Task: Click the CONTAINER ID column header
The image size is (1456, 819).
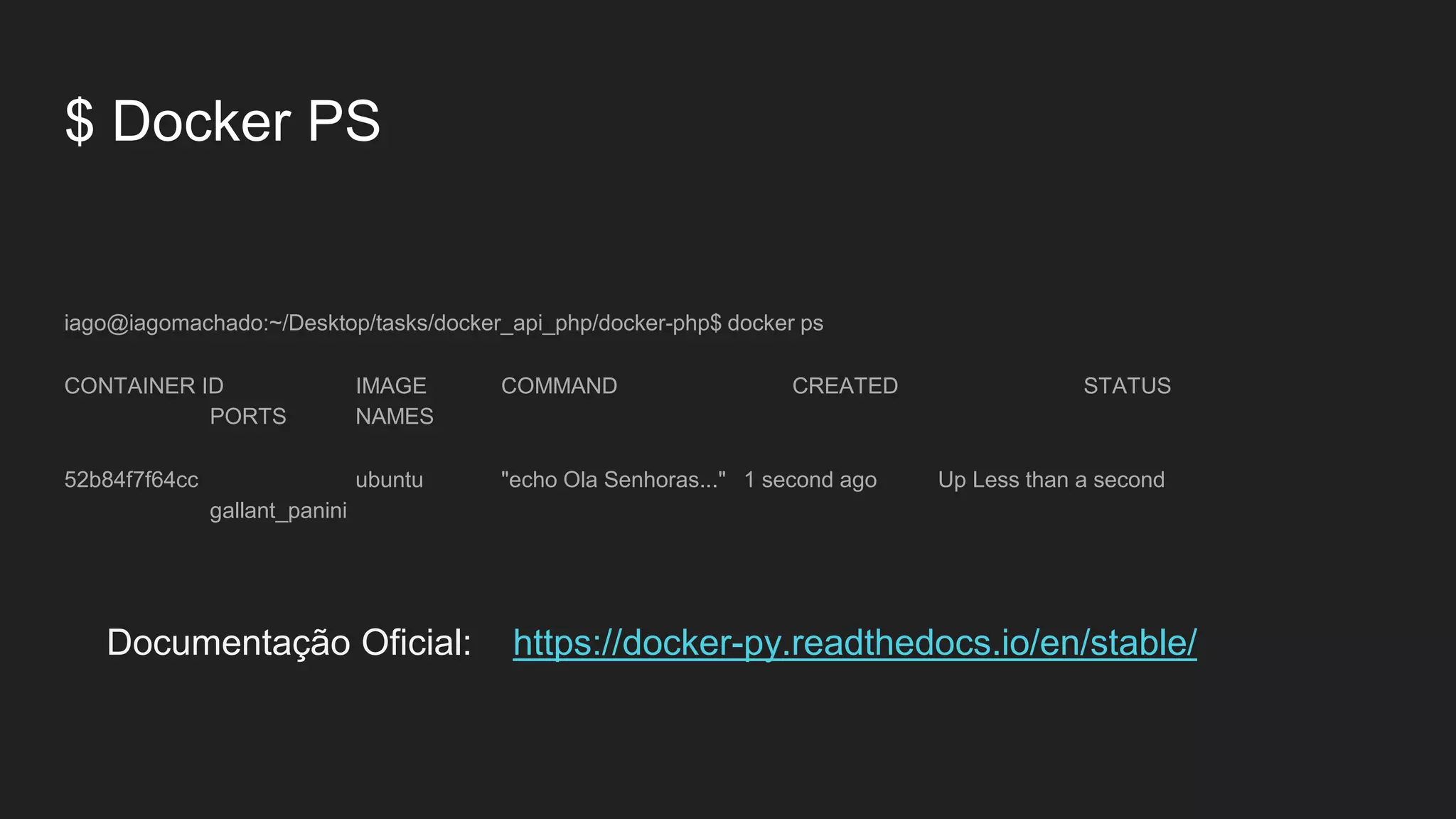Action: pyautogui.click(x=144, y=386)
